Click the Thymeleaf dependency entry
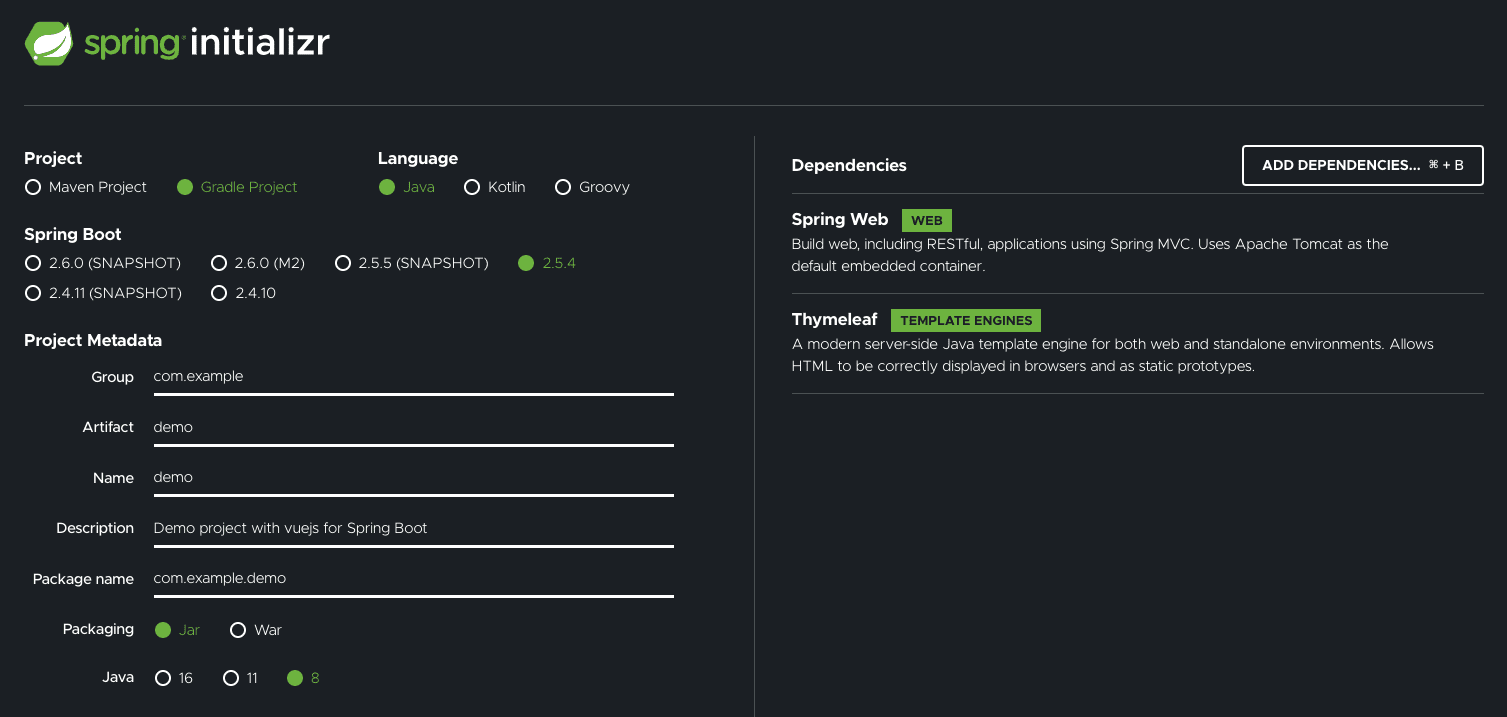 coord(1137,343)
